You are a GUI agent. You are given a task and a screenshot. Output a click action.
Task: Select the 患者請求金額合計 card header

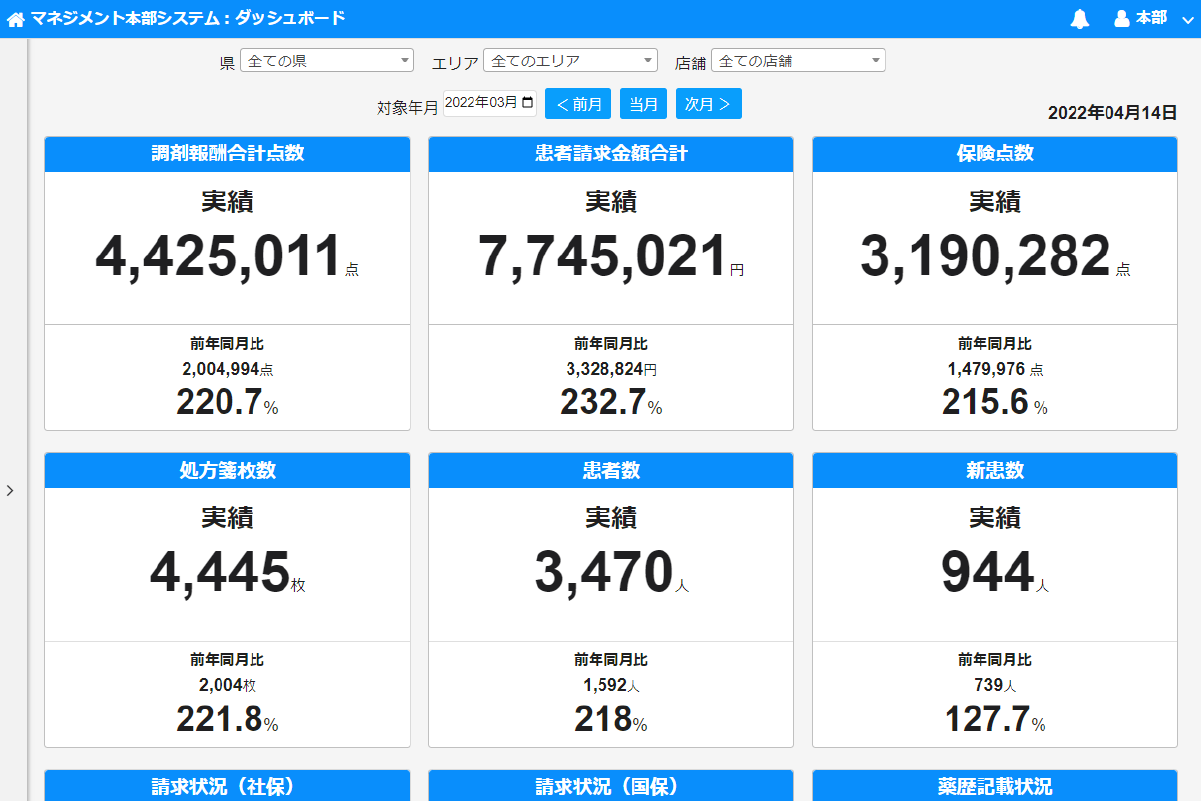(611, 154)
